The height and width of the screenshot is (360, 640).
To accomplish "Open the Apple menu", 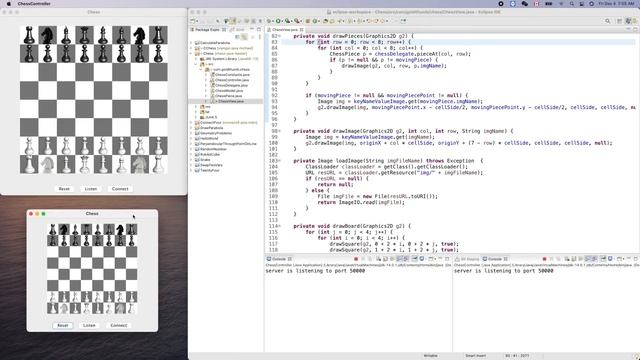I will pyautogui.click(x=8, y=4).
